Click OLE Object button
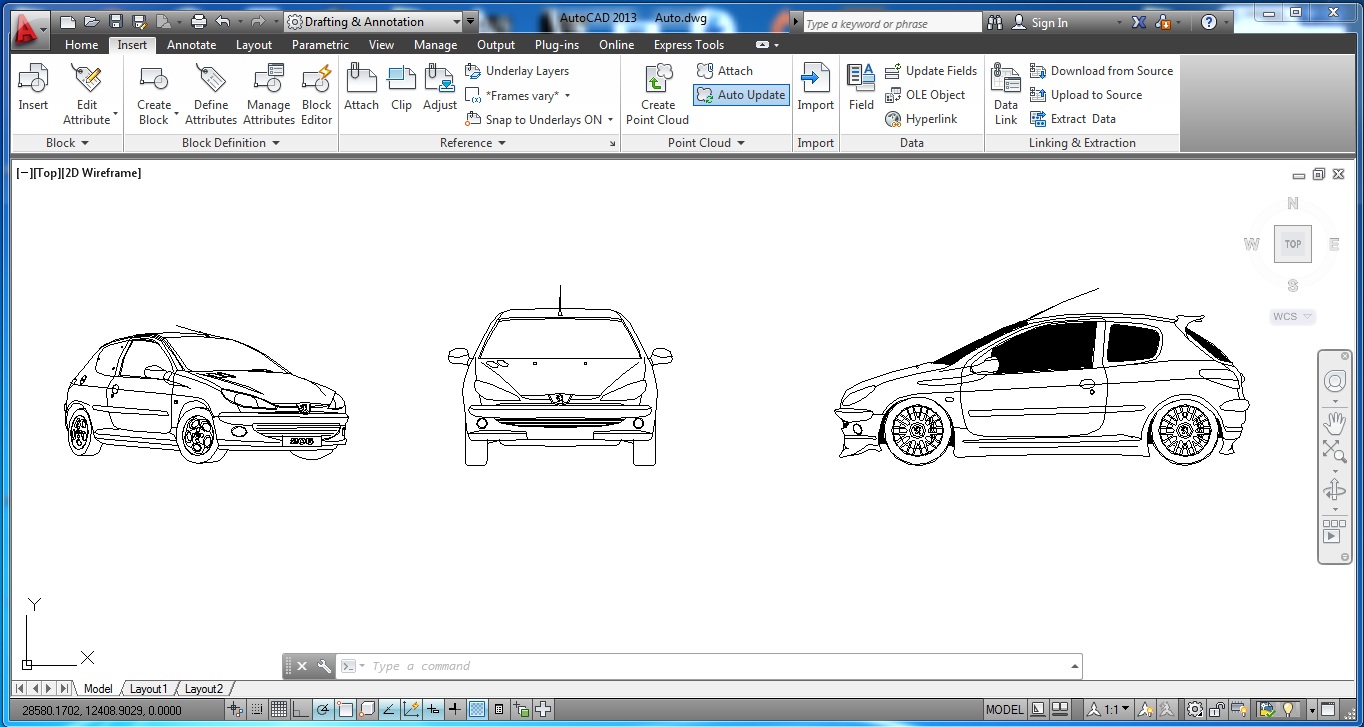Image resolution: width=1364 pixels, height=727 pixels. 924,95
